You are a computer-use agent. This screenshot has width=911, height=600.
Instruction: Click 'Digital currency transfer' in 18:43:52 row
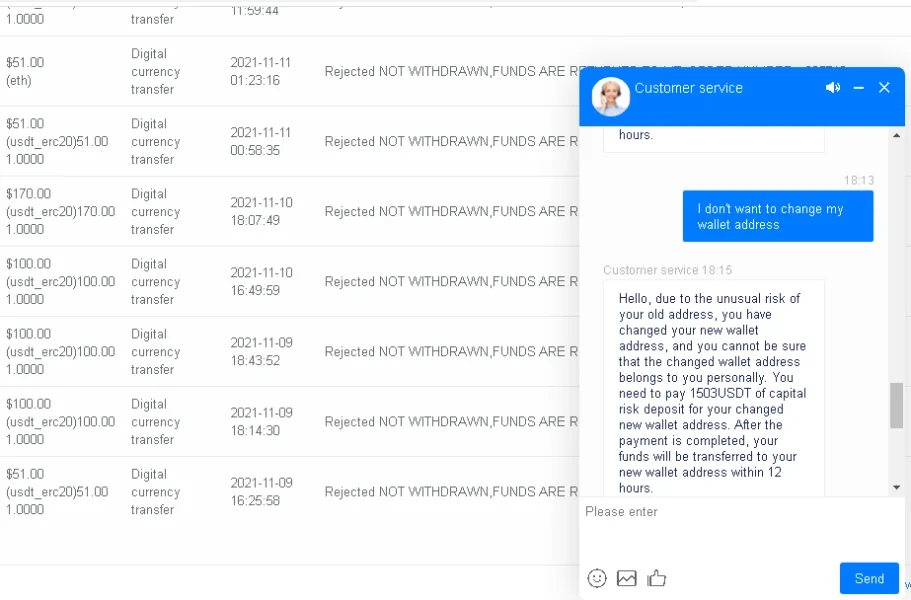pyautogui.click(x=155, y=351)
